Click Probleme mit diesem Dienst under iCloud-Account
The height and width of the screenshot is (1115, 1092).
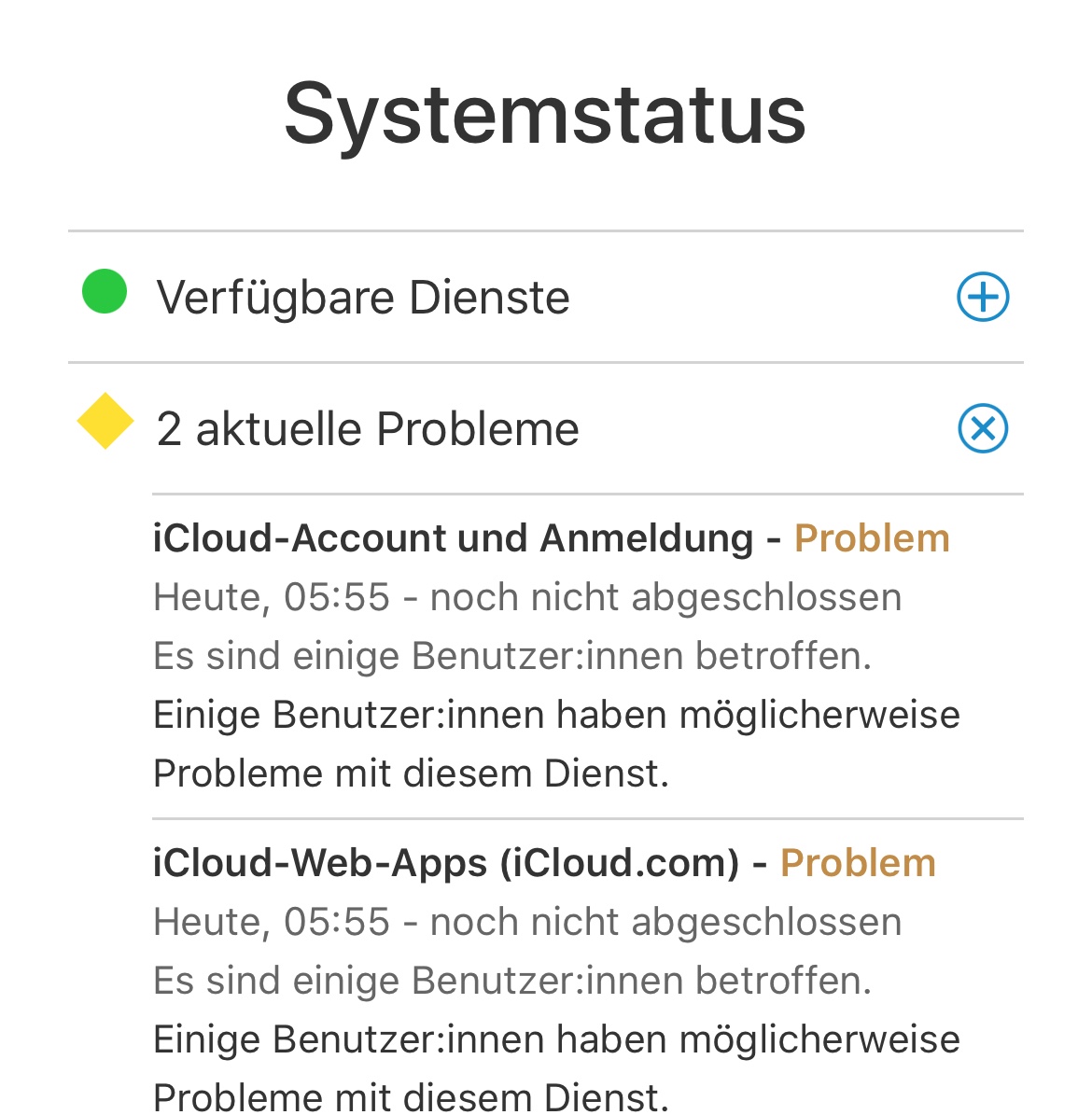pyautogui.click(x=411, y=774)
